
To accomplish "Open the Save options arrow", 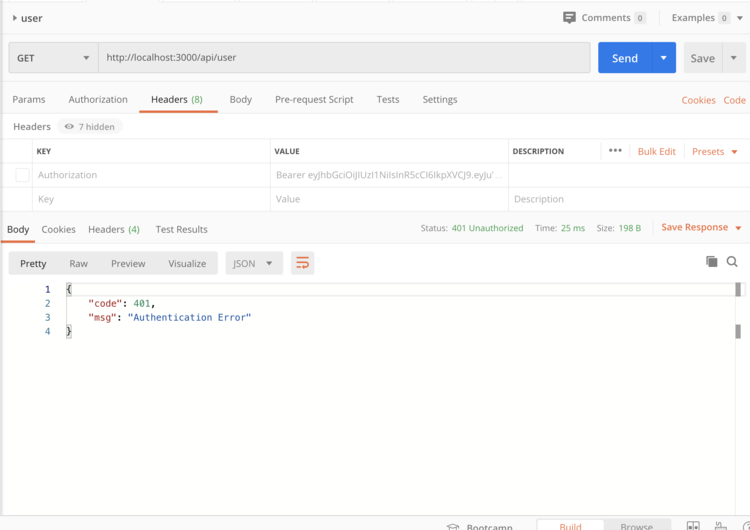I will click(734, 58).
